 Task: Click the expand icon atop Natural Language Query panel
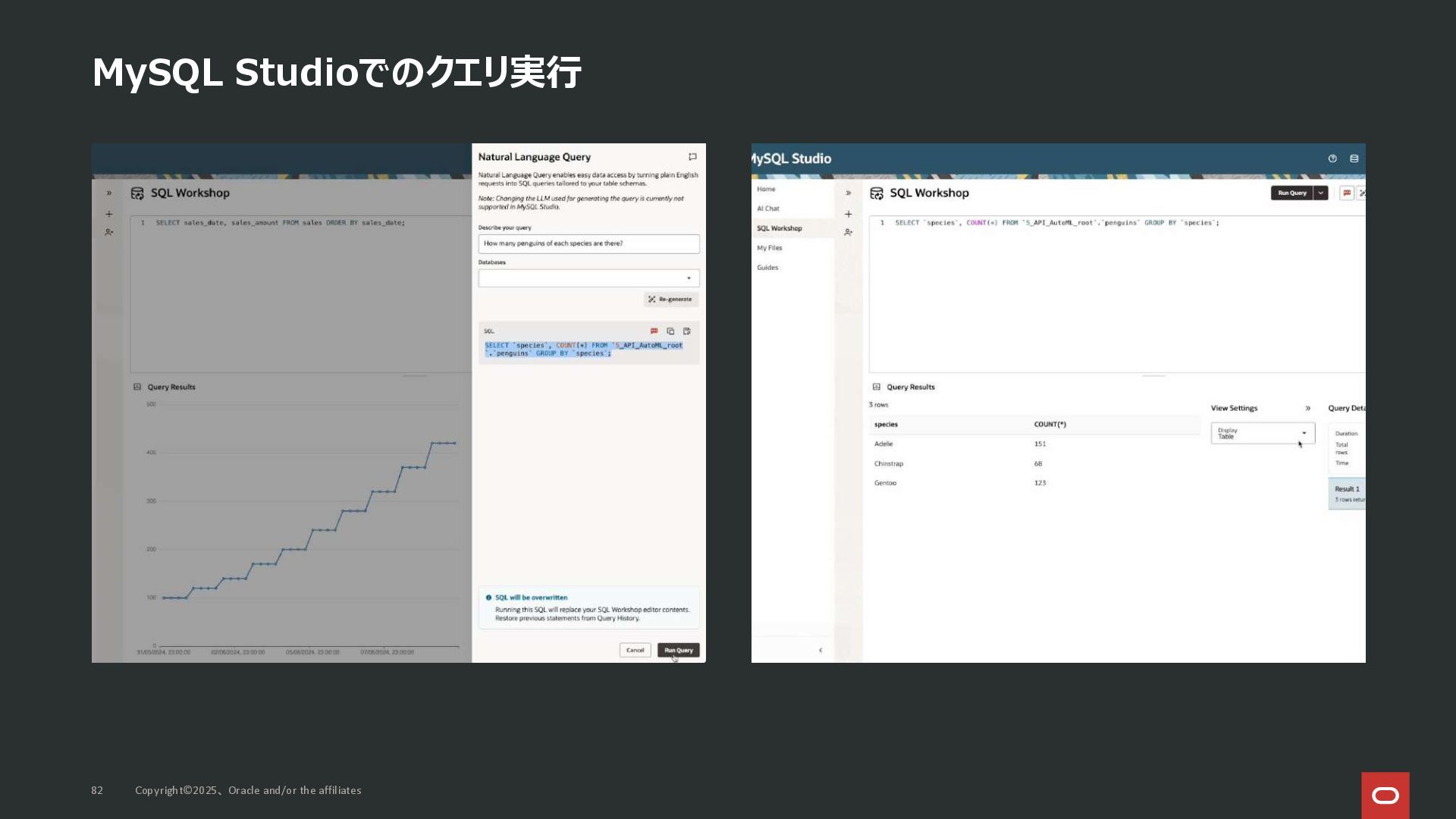692,157
